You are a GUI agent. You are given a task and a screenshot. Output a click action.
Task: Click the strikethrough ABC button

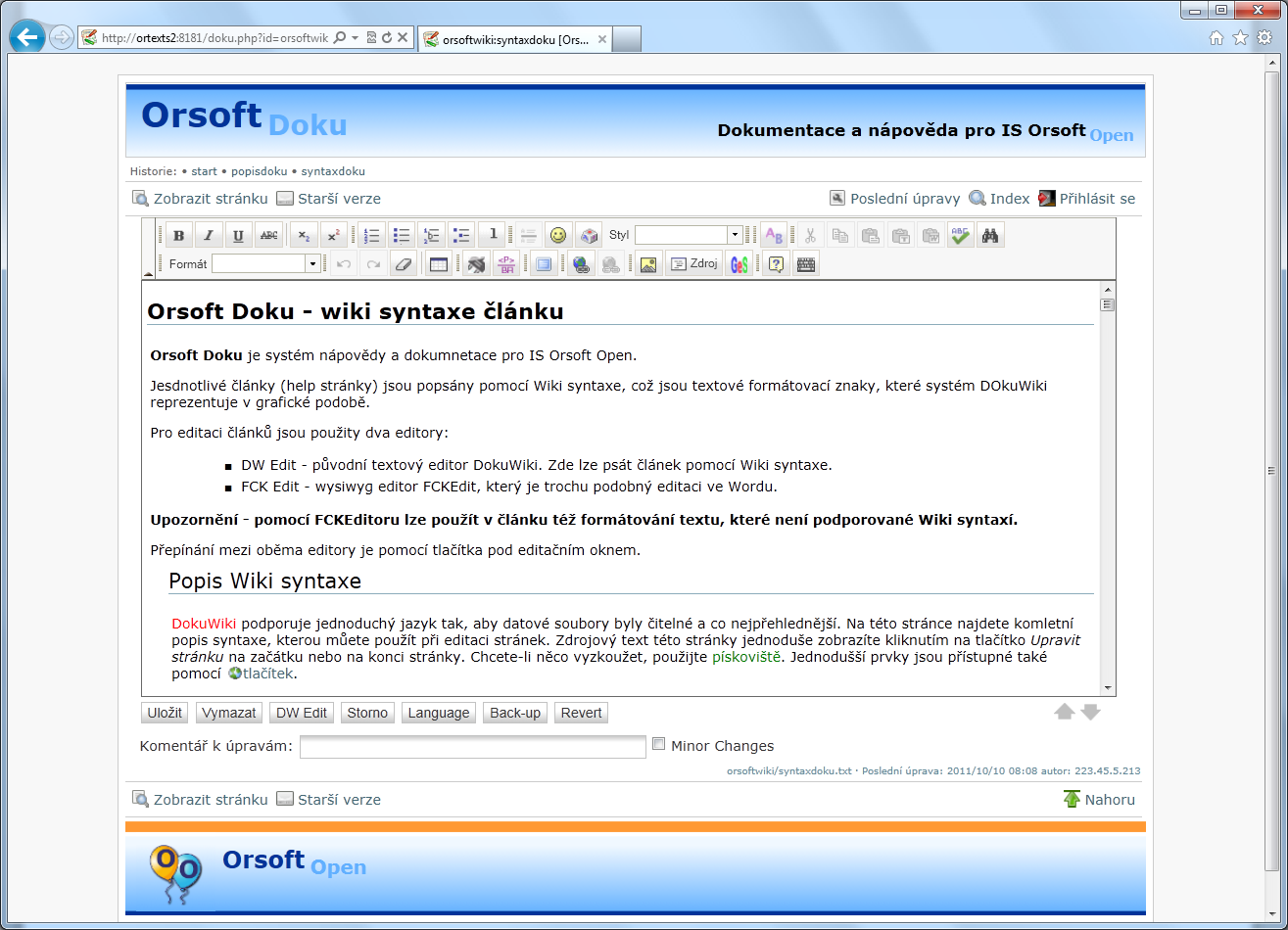[268, 236]
